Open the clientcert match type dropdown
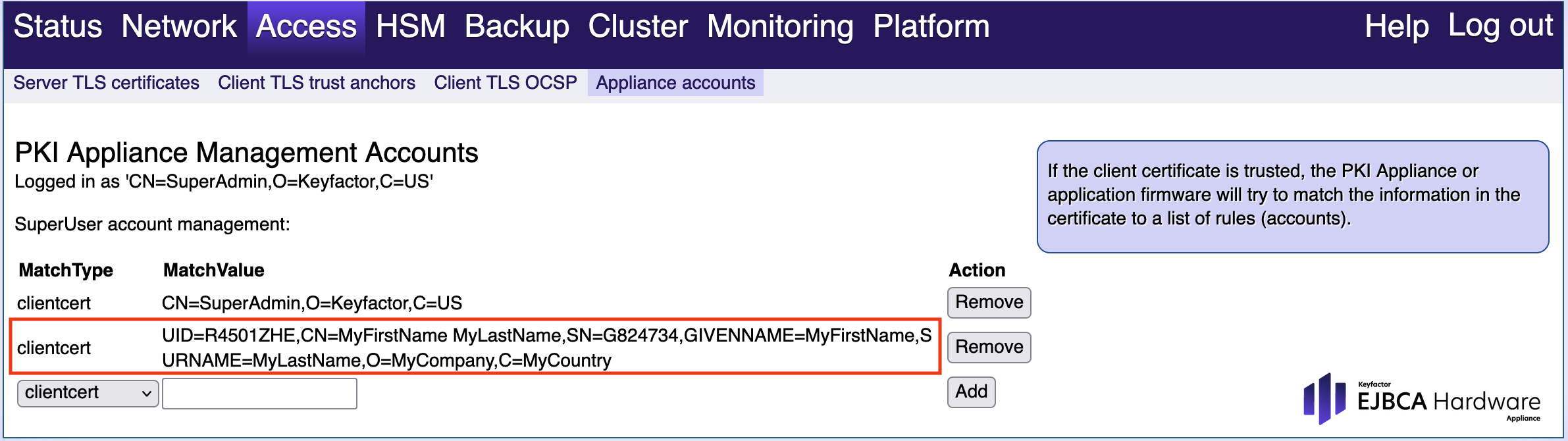The height and width of the screenshot is (441, 1568). coord(88,393)
